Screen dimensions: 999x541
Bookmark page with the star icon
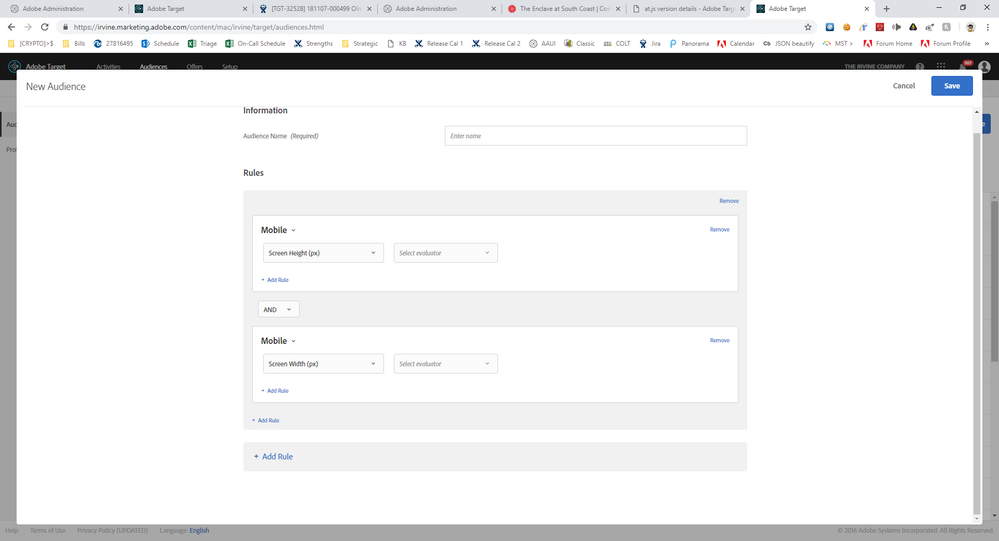point(808,27)
